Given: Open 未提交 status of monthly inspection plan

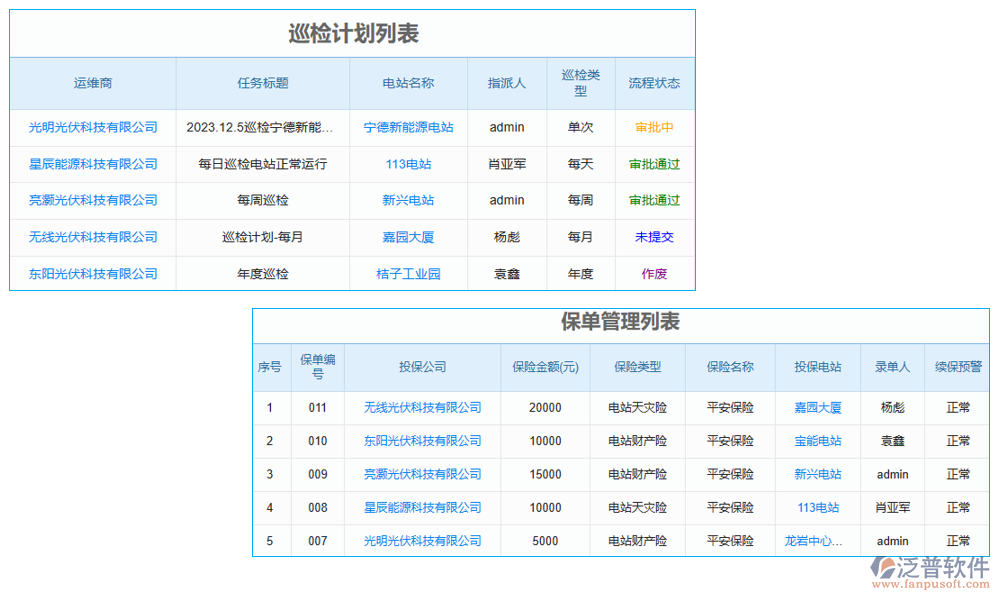Looking at the screenshot, I should click(653, 237).
